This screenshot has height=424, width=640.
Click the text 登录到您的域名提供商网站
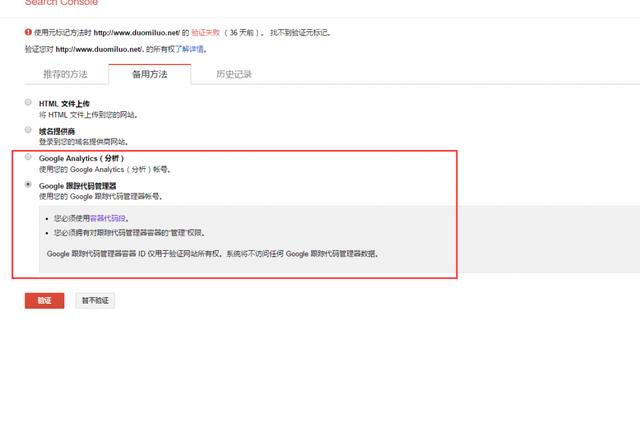84,142
